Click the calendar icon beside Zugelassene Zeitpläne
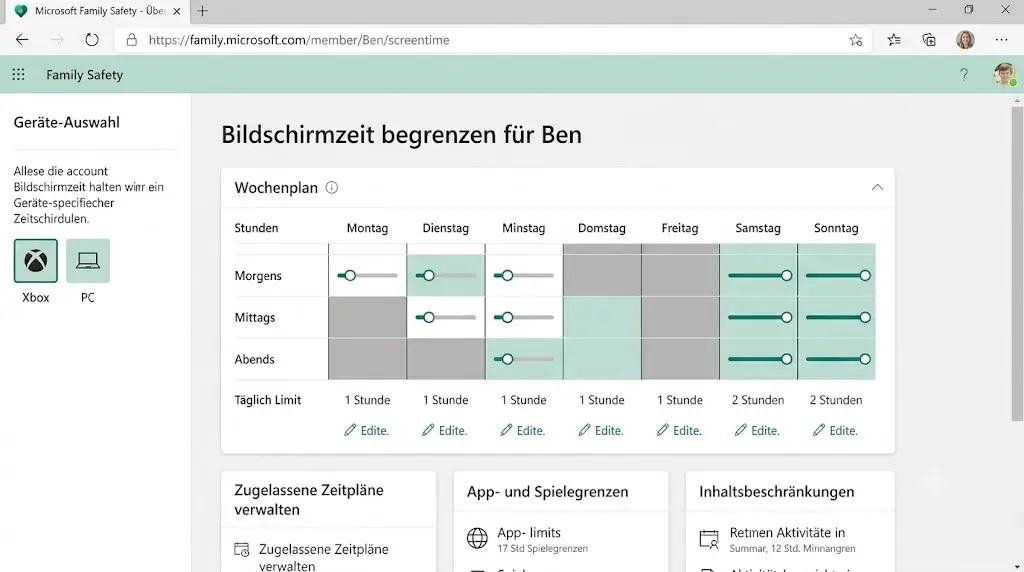This screenshot has height=572, width=1024. 242,549
